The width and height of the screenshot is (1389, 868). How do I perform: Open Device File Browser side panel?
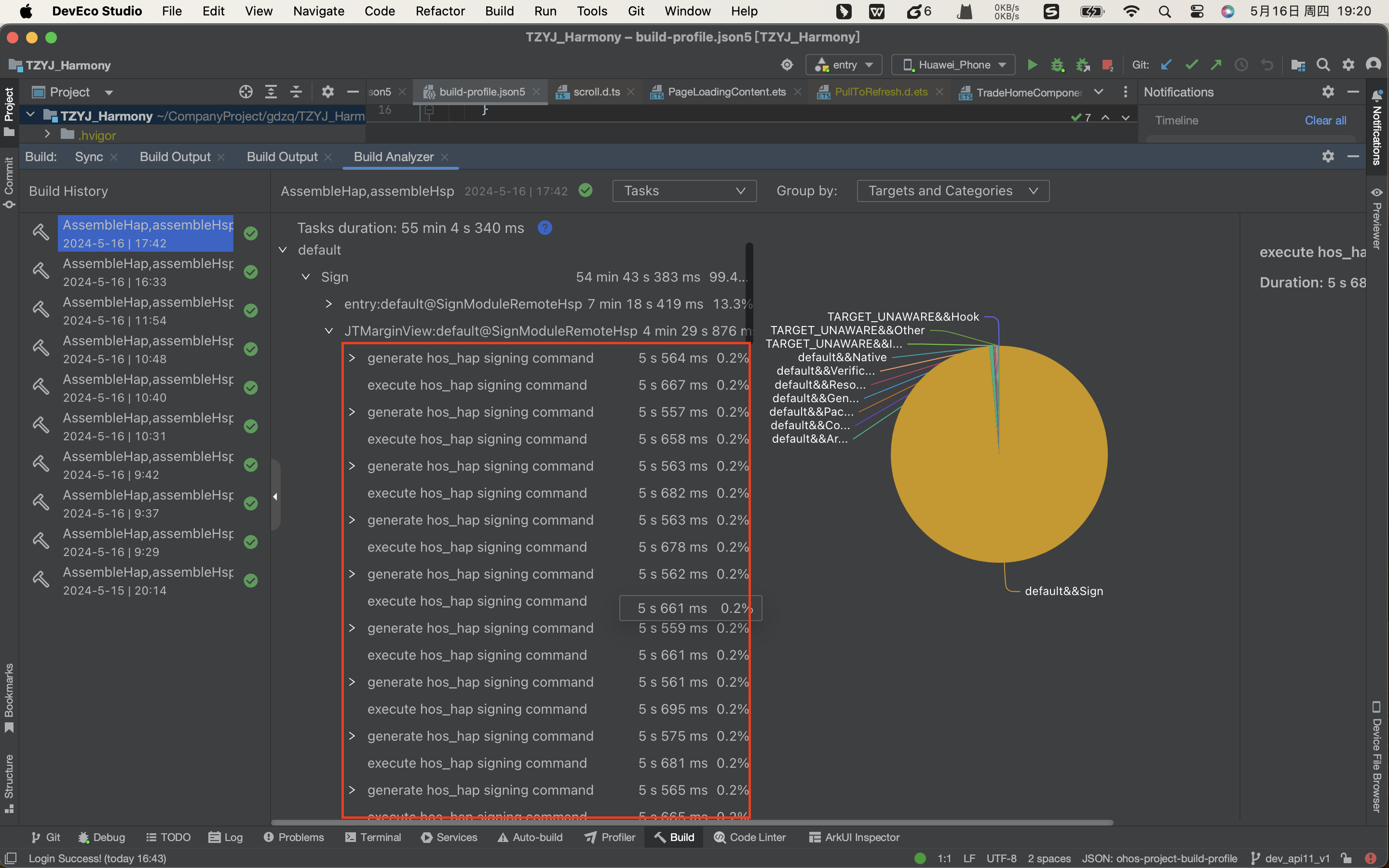point(1377,757)
